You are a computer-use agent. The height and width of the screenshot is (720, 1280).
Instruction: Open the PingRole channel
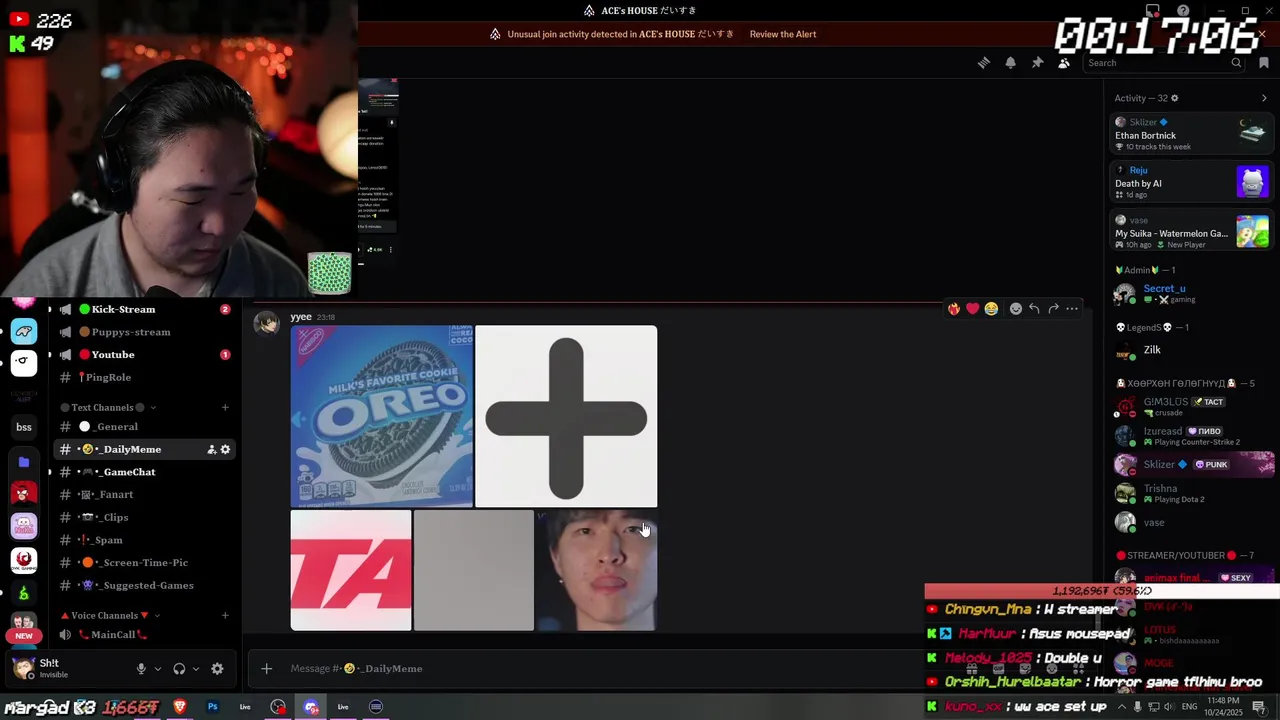[x=142, y=377]
